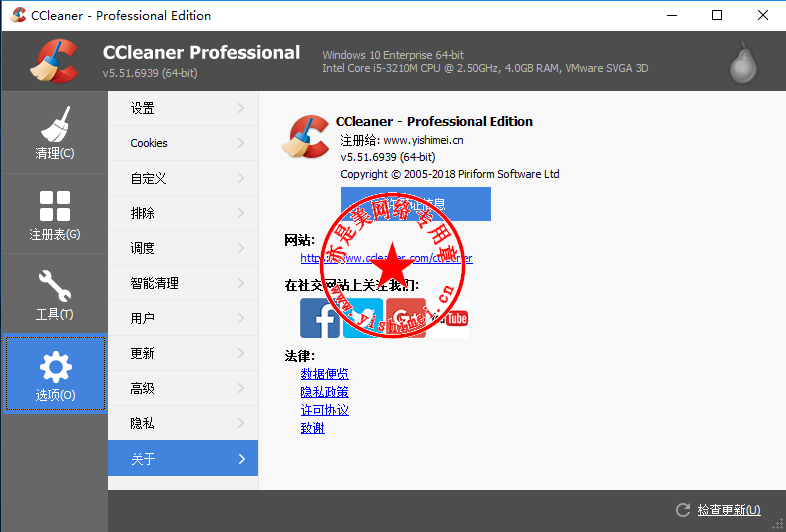Select the 选项(O) options section
Image resolution: width=786 pixels, height=532 pixels.
[55, 374]
